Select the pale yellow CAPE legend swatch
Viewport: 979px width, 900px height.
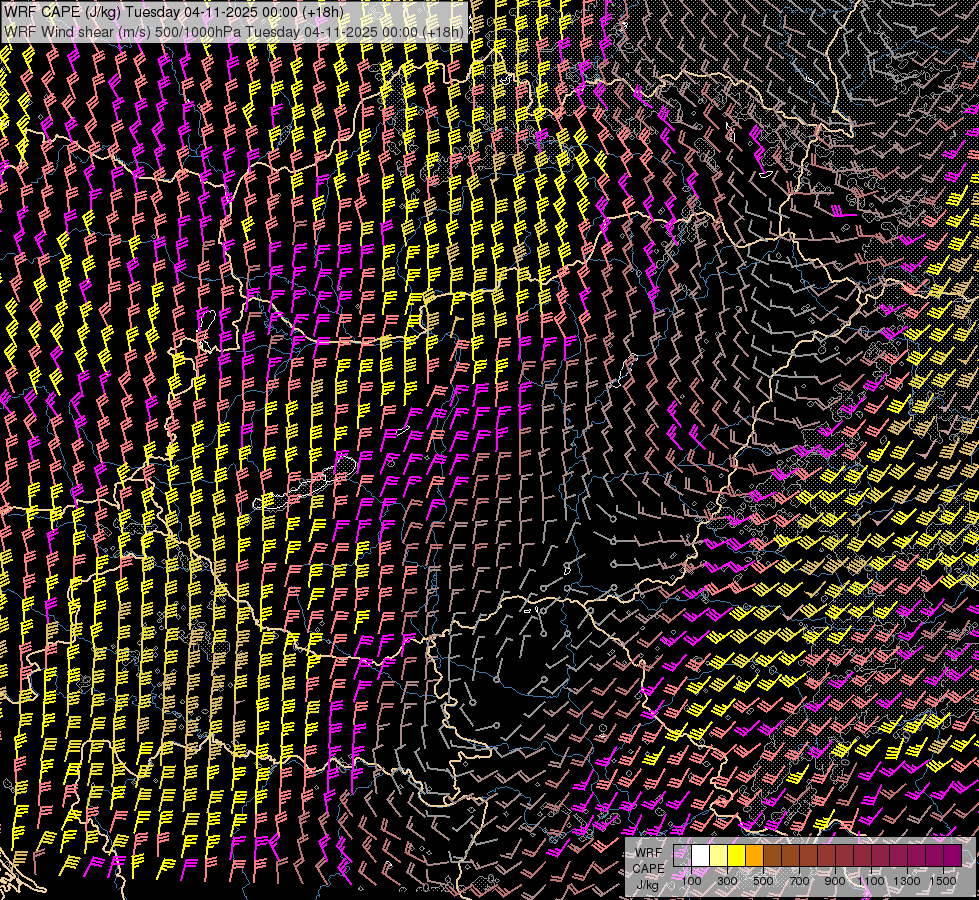[718, 856]
